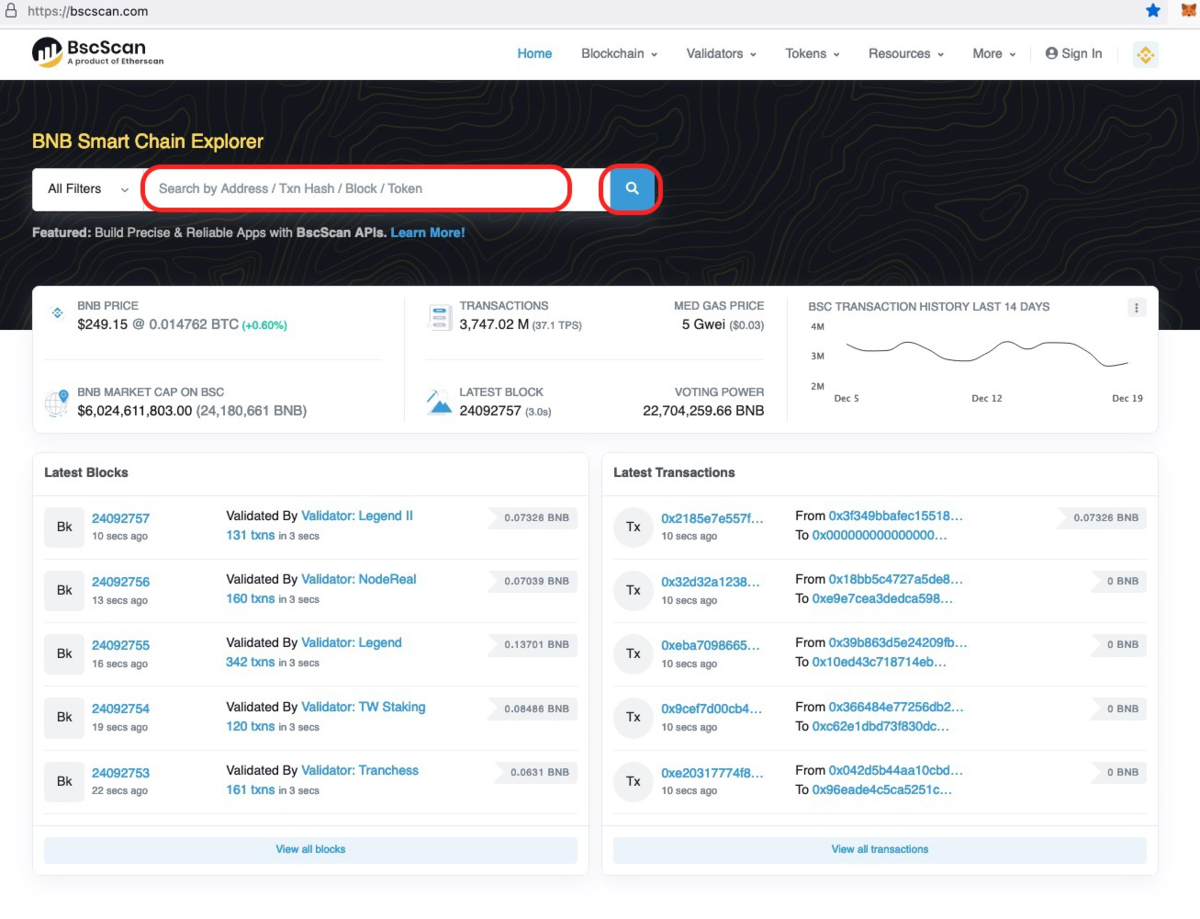
Task: Click Tx icon for 0x32d32a1238 transaction
Action: pyautogui.click(x=633, y=590)
